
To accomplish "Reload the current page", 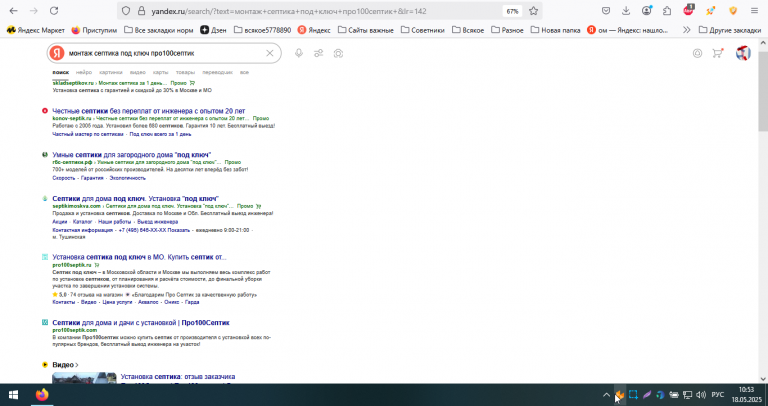I will (x=54, y=11).
